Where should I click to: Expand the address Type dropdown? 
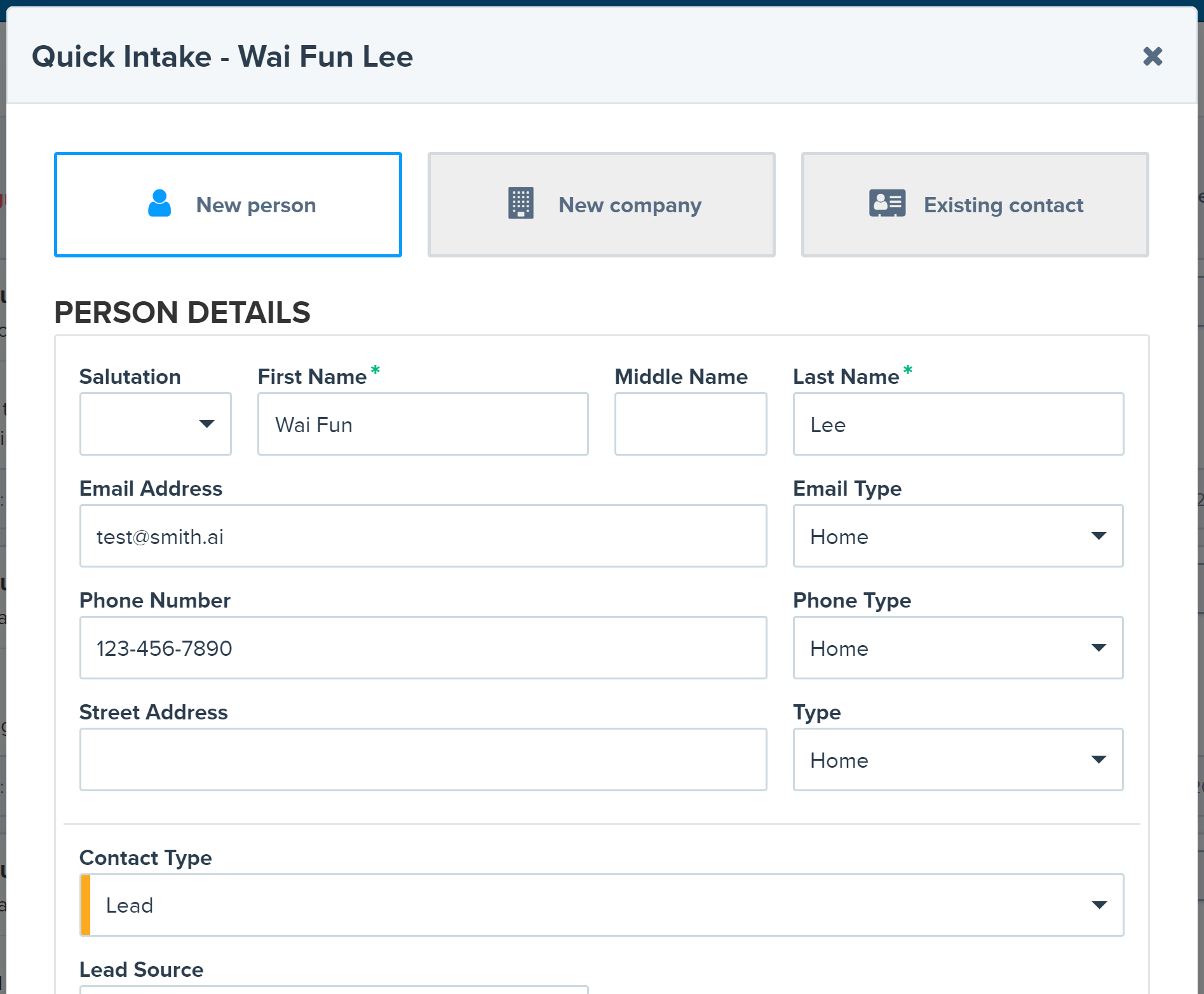[x=958, y=759]
